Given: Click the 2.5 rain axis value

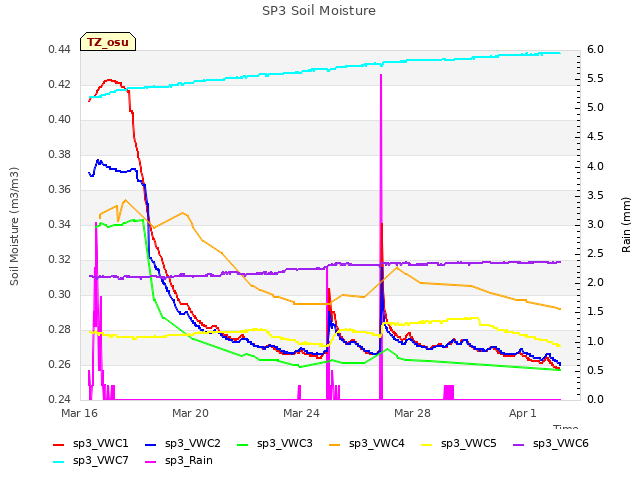Looking at the screenshot, I should [x=596, y=253].
